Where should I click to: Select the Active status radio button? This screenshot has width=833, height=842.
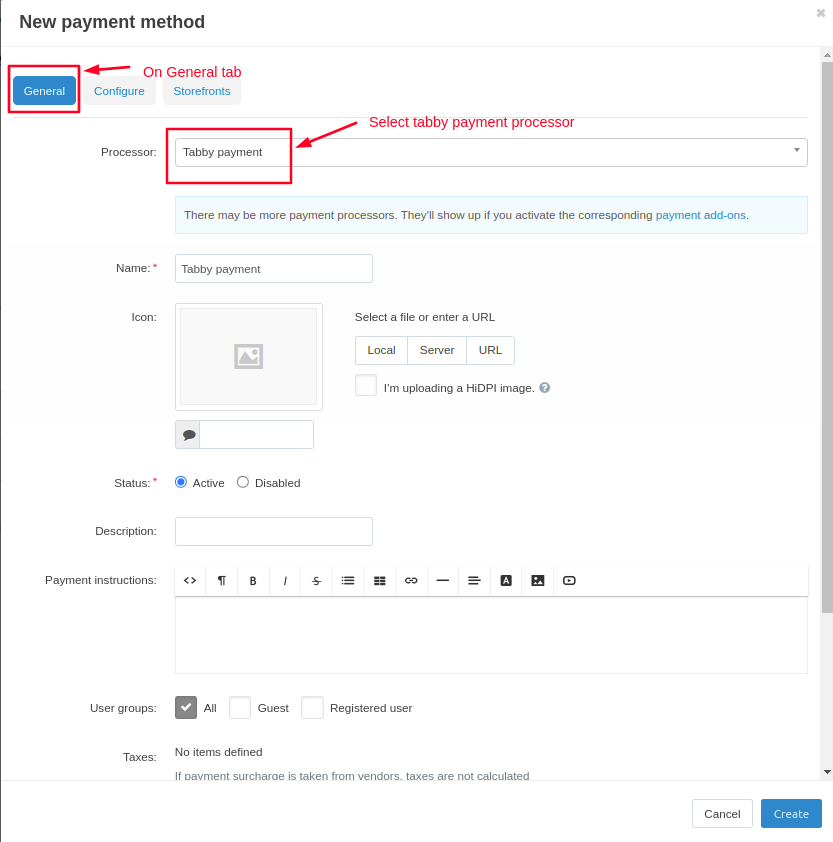pos(181,482)
